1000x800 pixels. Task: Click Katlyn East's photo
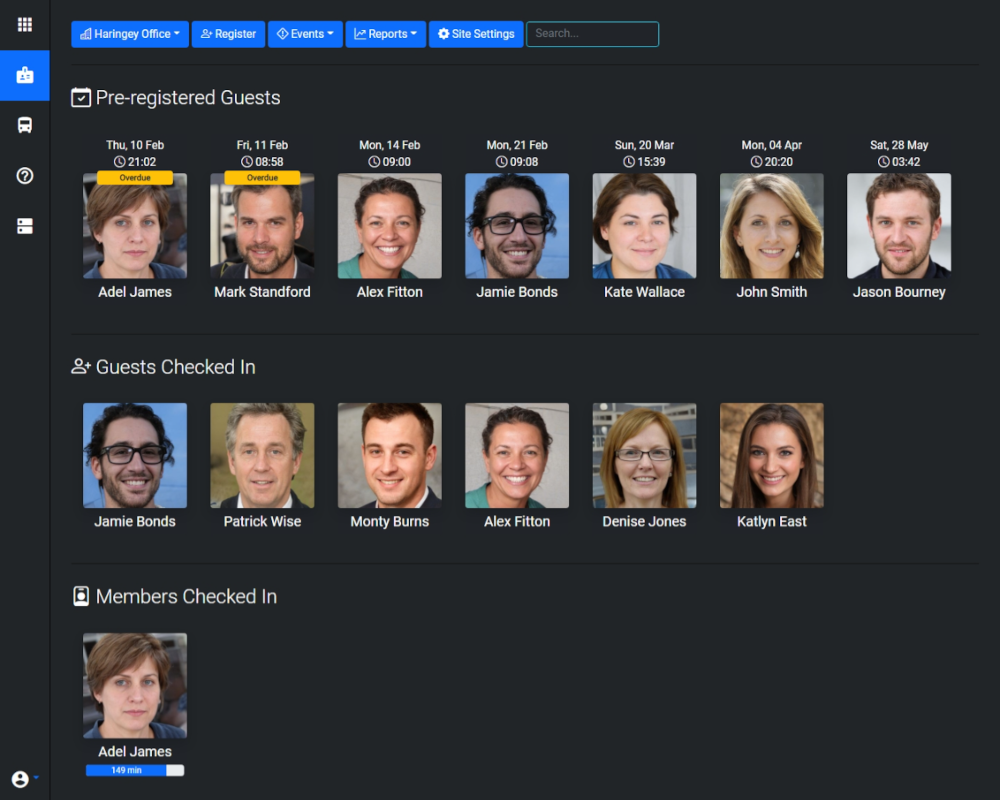(x=772, y=456)
